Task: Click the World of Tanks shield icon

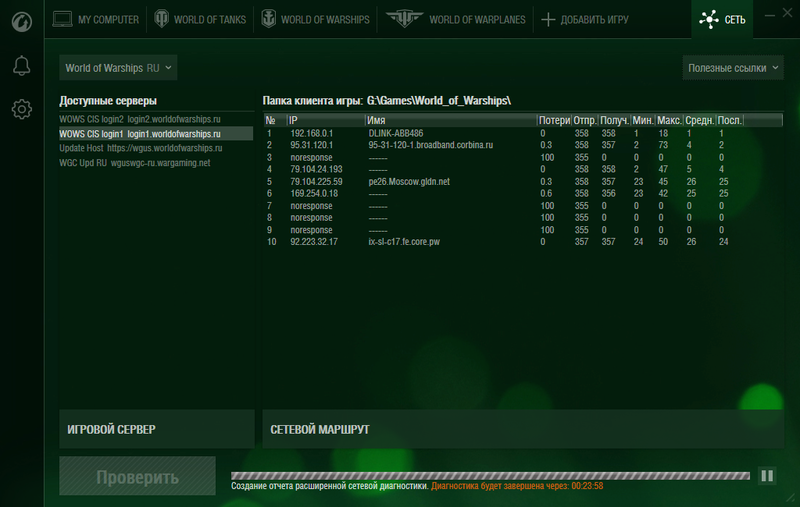Action: pyautogui.click(x=161, y=19)
